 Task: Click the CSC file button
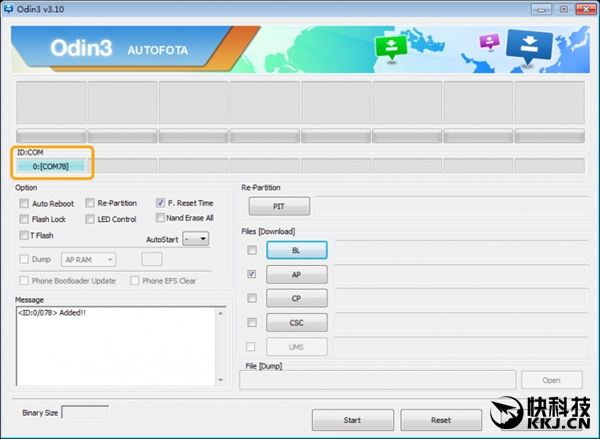[297, 323]
